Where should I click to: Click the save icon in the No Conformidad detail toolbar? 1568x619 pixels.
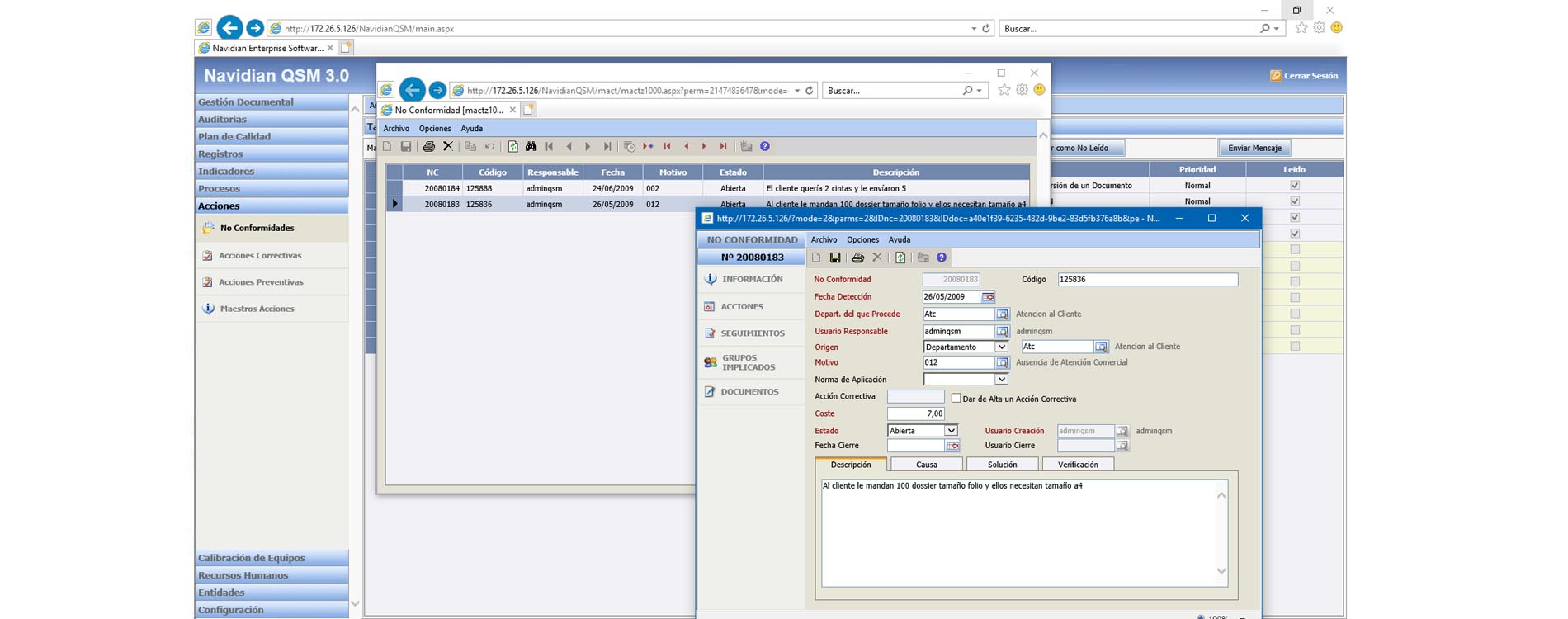tap(835, 258)
